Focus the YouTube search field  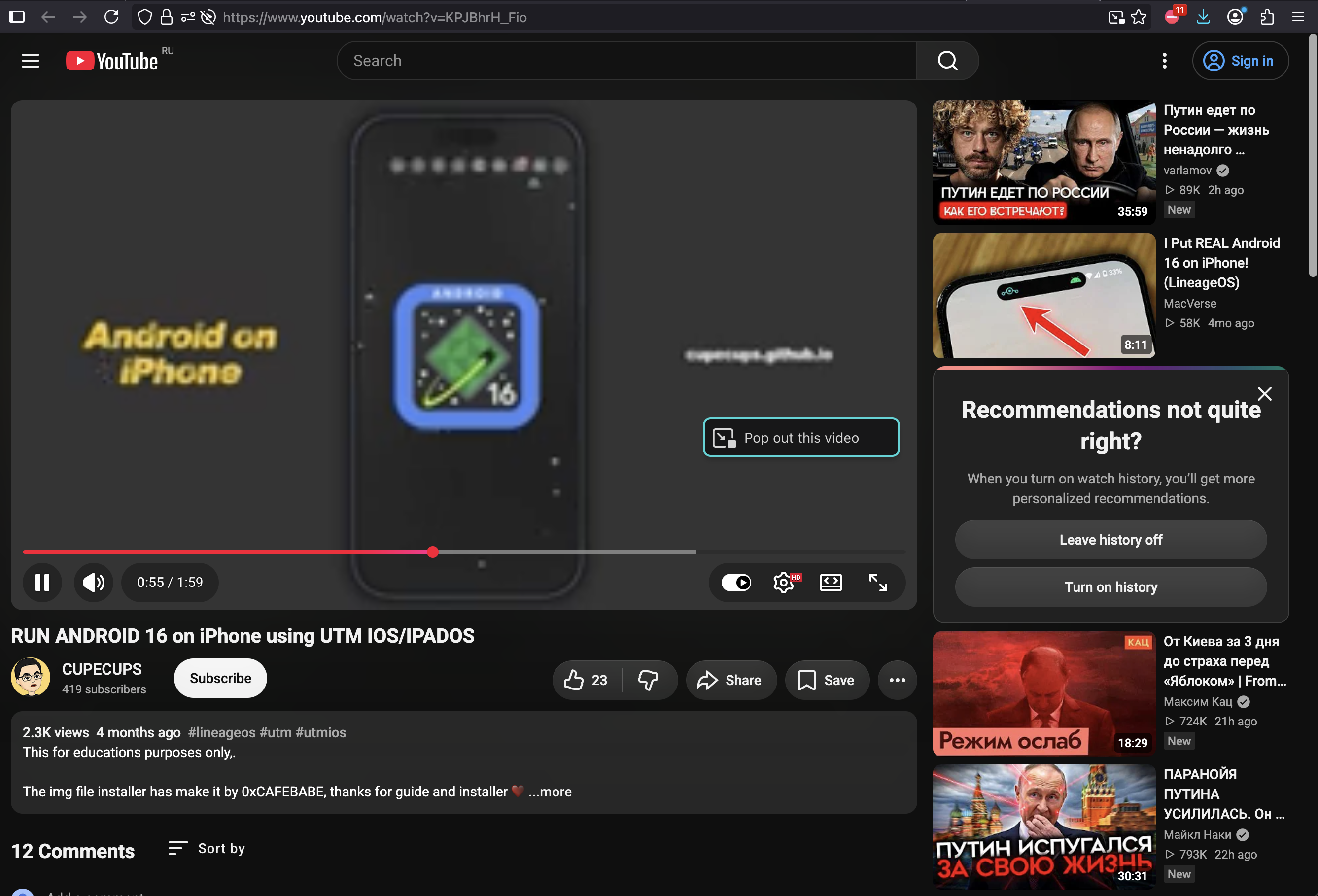(626, 61)
